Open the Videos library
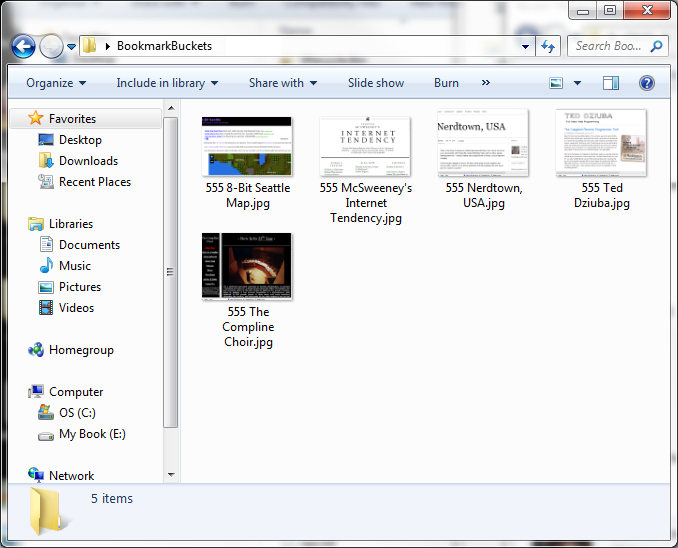Image resolution: width=678 pixels, height=548 pixels. point(77,308)
